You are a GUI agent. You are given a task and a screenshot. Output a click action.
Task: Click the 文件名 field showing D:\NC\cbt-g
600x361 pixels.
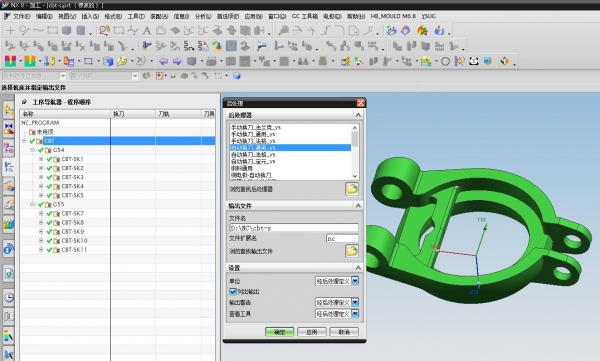coord(293,228)
